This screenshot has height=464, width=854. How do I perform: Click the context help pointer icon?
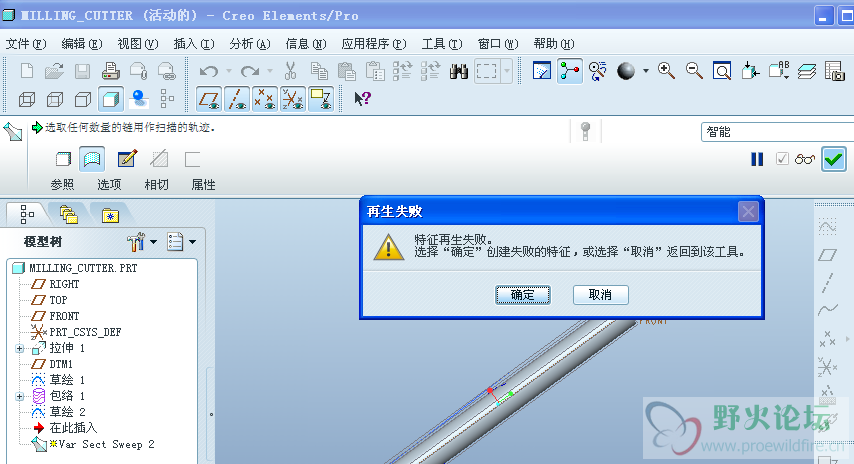[362, 99]
